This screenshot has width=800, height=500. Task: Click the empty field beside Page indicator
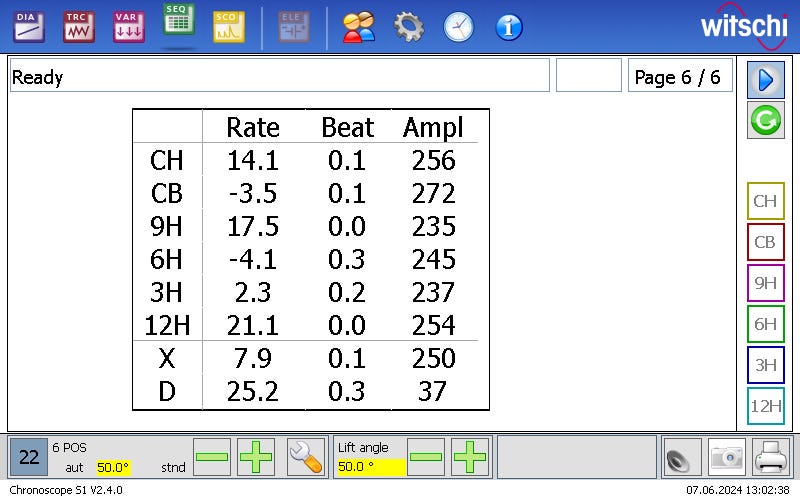589,75
